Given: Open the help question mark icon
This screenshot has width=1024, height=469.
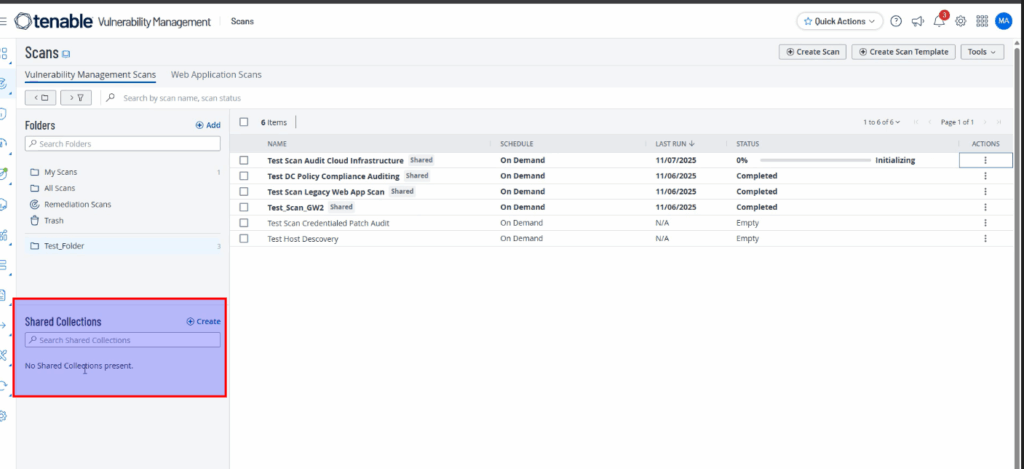Looking at the screenshot, I should [x=895, y=21].
